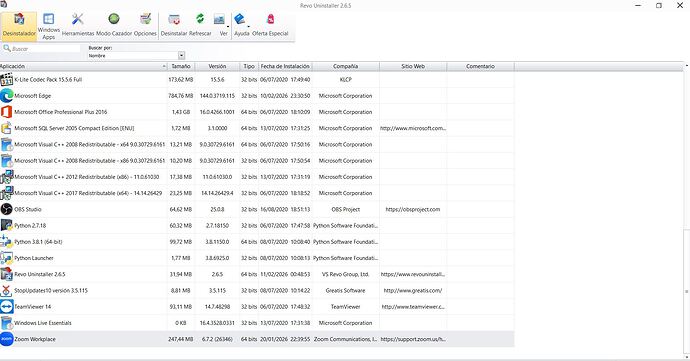Viewport: 690px width, 361px height.
Task: Sort by Fecha de Instalación column
Action: pos(285,66)
